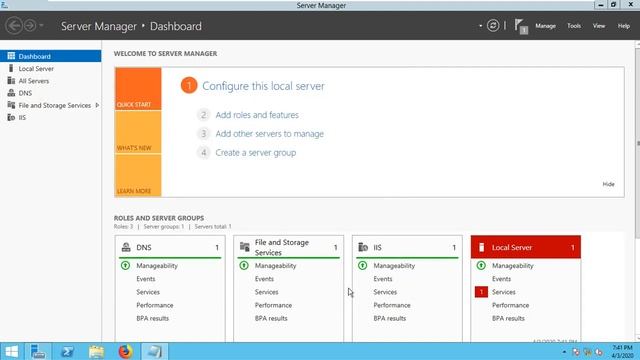Open the Notifications flag

pyautogui.click(x=521, y=26)
